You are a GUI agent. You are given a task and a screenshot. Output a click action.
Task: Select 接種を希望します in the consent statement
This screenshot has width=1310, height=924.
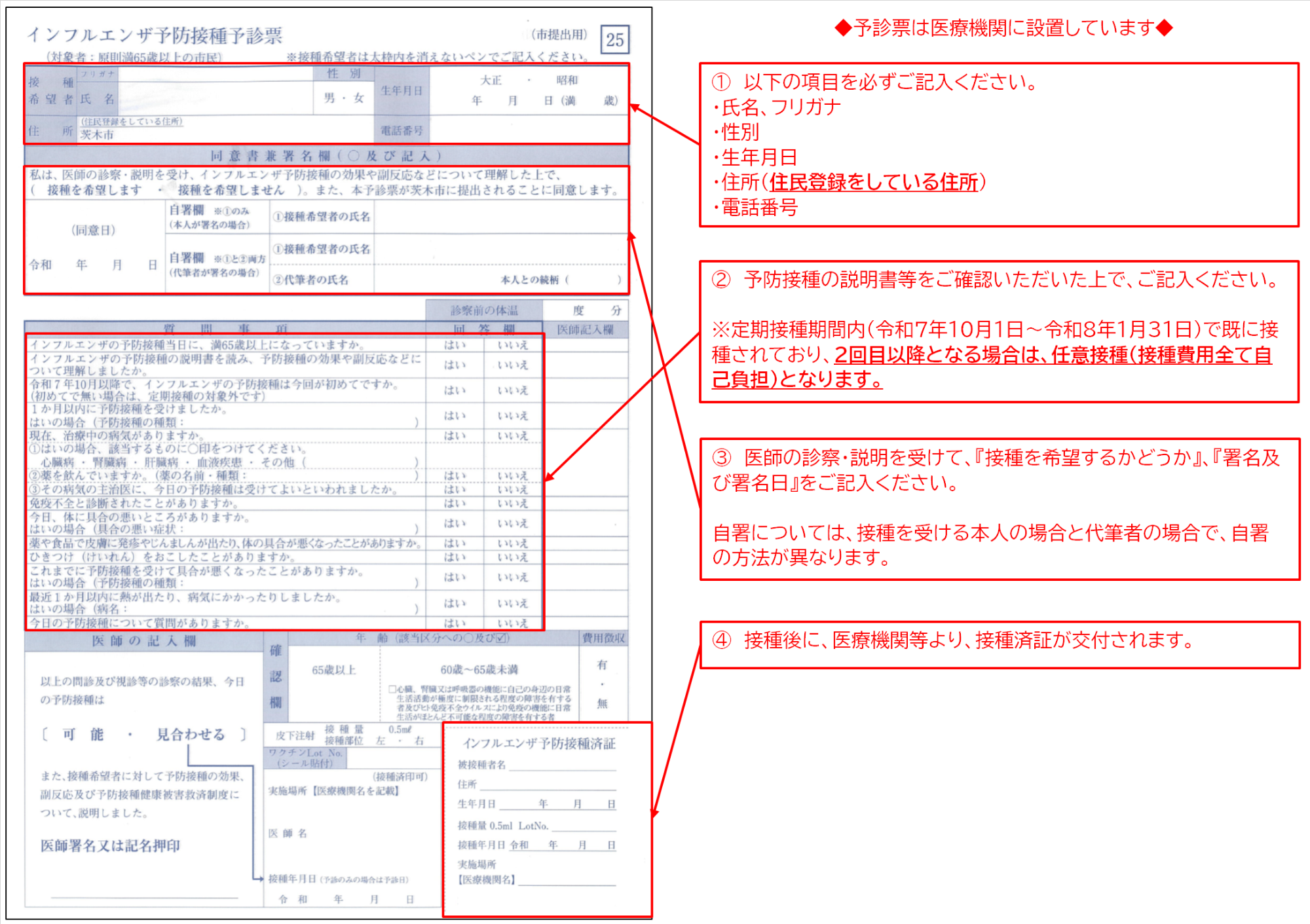[94, 190]
